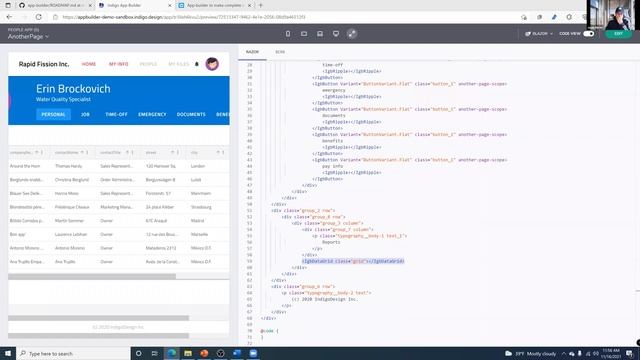The height and width of the screenshot is (360, 640).
Task: Click PEOPLE in preview navigation
Action: click(x=148, y=64)
